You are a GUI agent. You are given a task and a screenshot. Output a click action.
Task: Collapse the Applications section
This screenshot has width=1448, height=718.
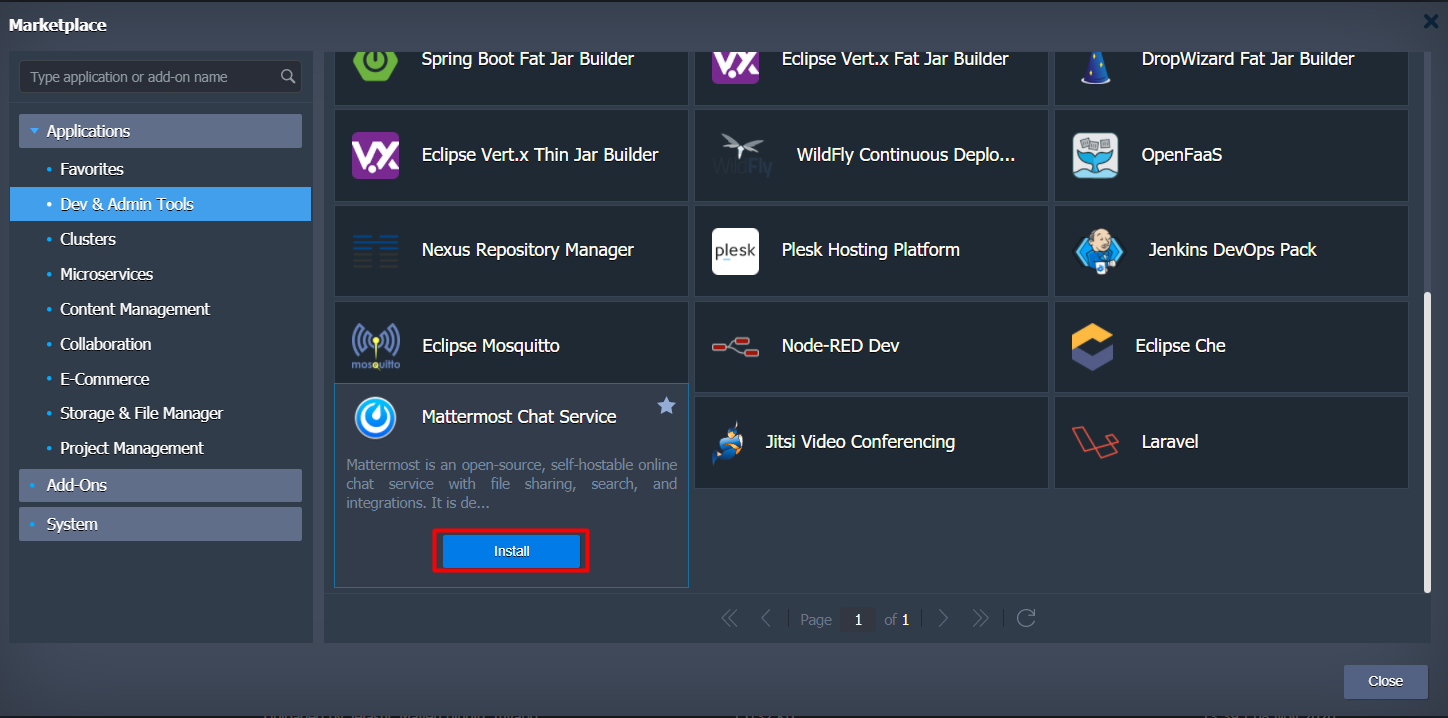pos(160,131)
